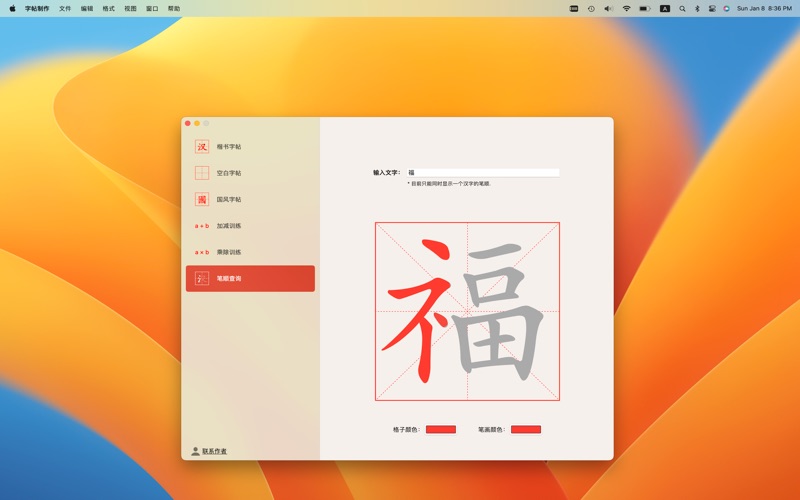Click the 联系作者 link

(x=214, y=451)
